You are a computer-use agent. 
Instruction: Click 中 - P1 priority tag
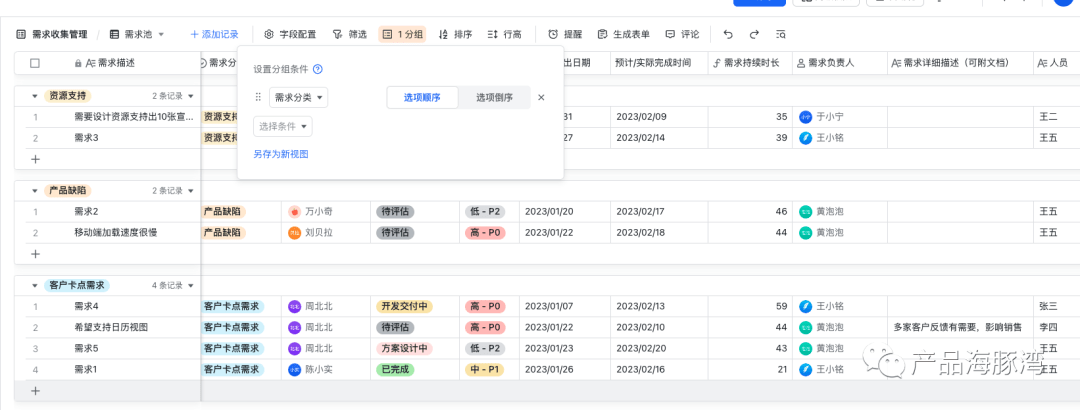(x=485, y=369)
